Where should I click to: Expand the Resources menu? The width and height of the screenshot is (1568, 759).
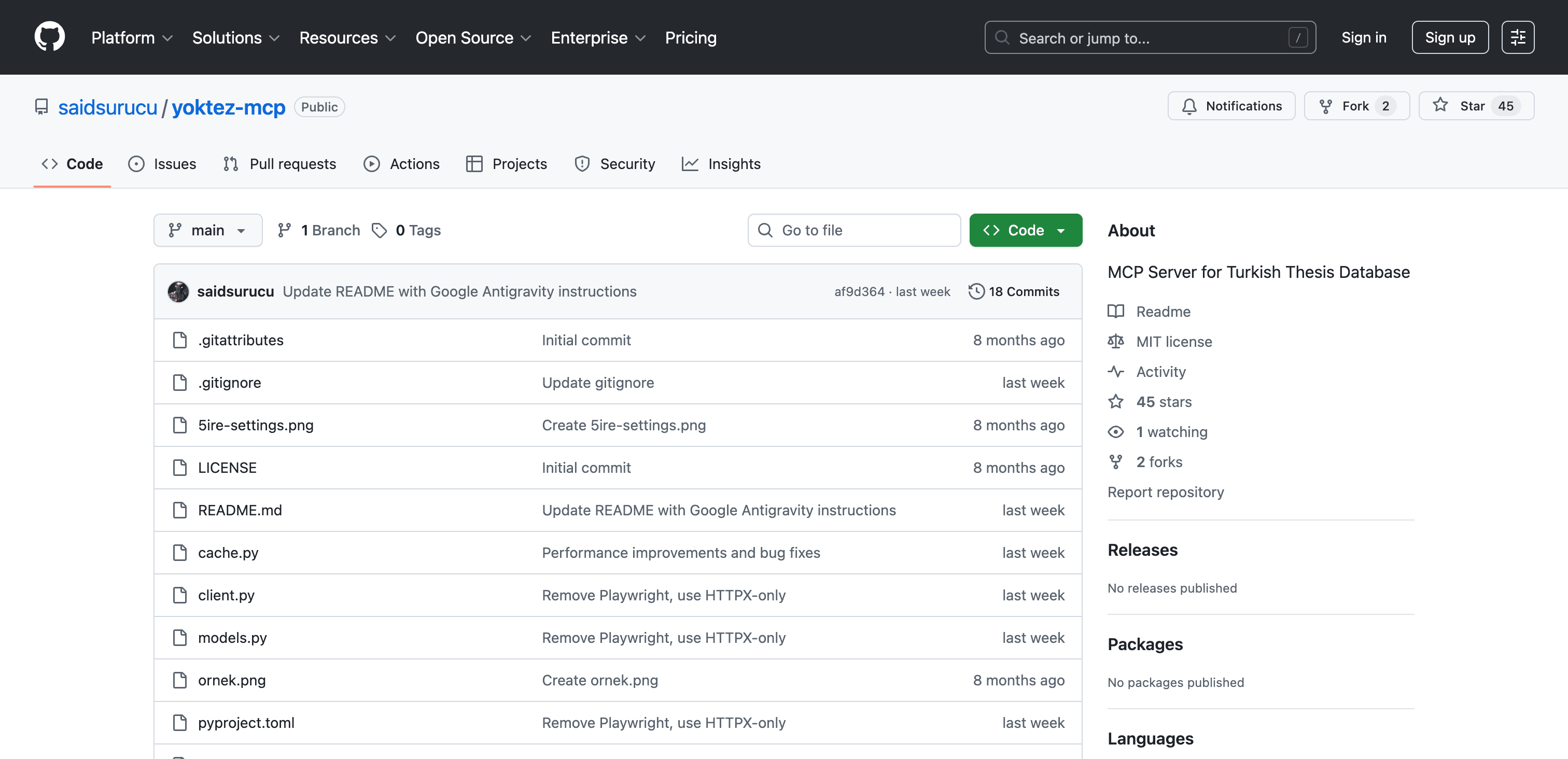coord(347,38)
